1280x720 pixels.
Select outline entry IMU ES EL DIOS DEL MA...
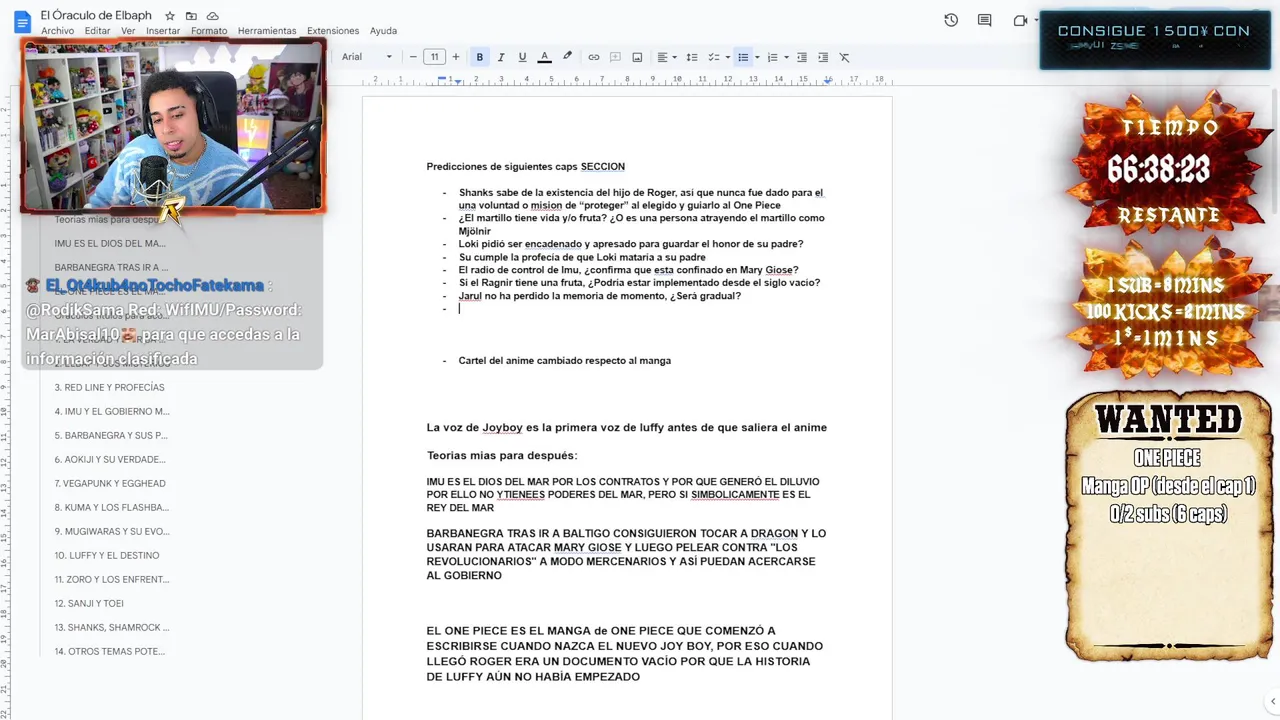click(x=110, y=243)
